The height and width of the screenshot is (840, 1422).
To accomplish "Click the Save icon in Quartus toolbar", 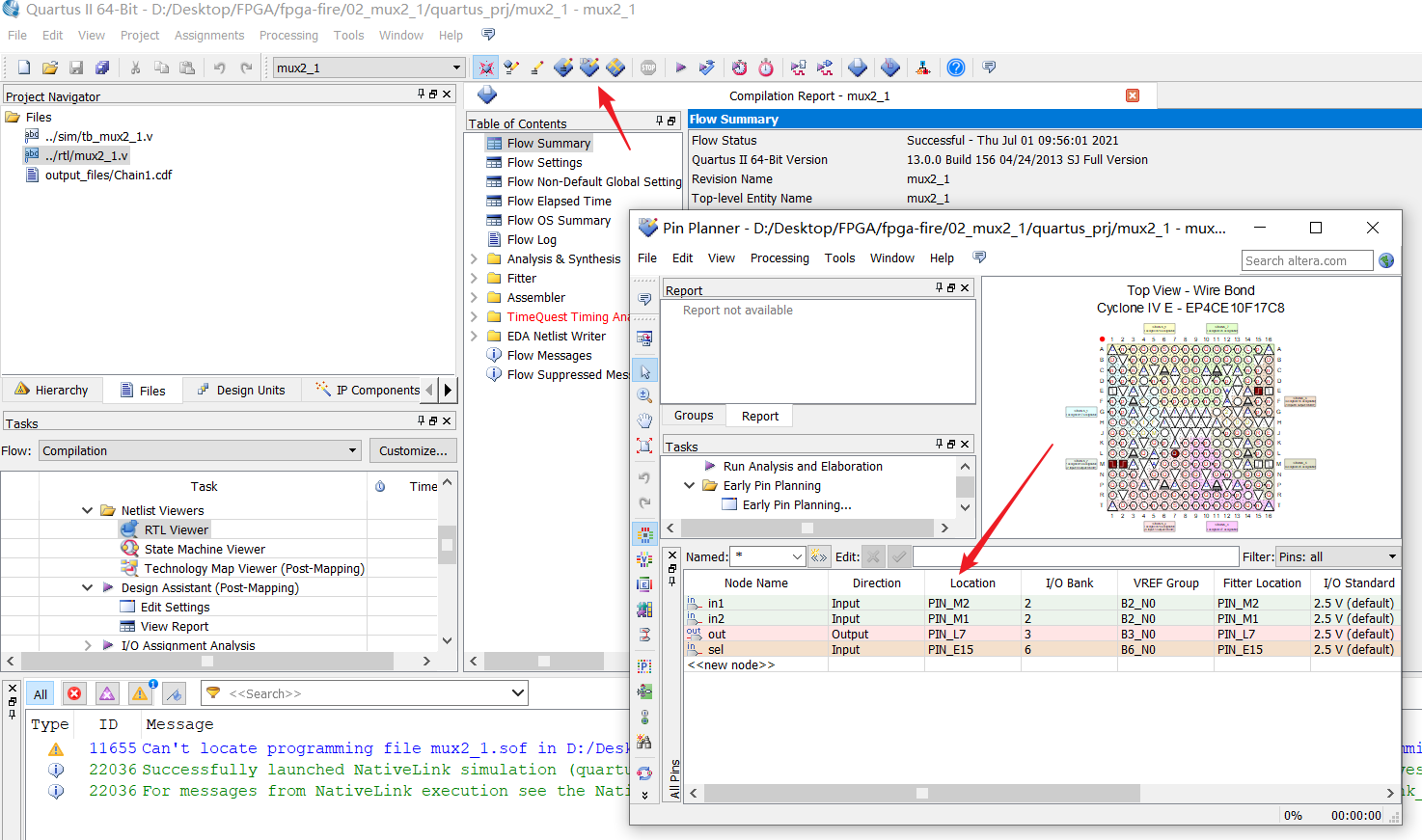I will click(76, 68).
